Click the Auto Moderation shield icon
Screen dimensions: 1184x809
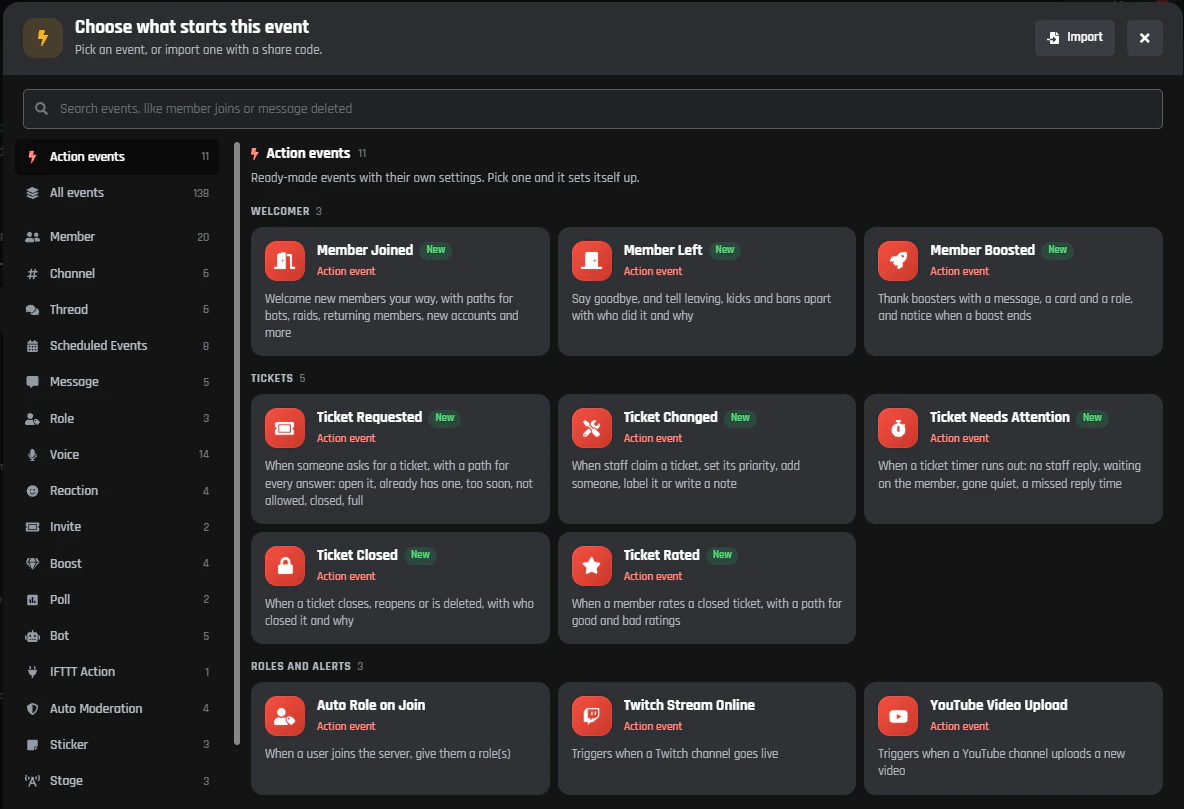coord(32,709)
